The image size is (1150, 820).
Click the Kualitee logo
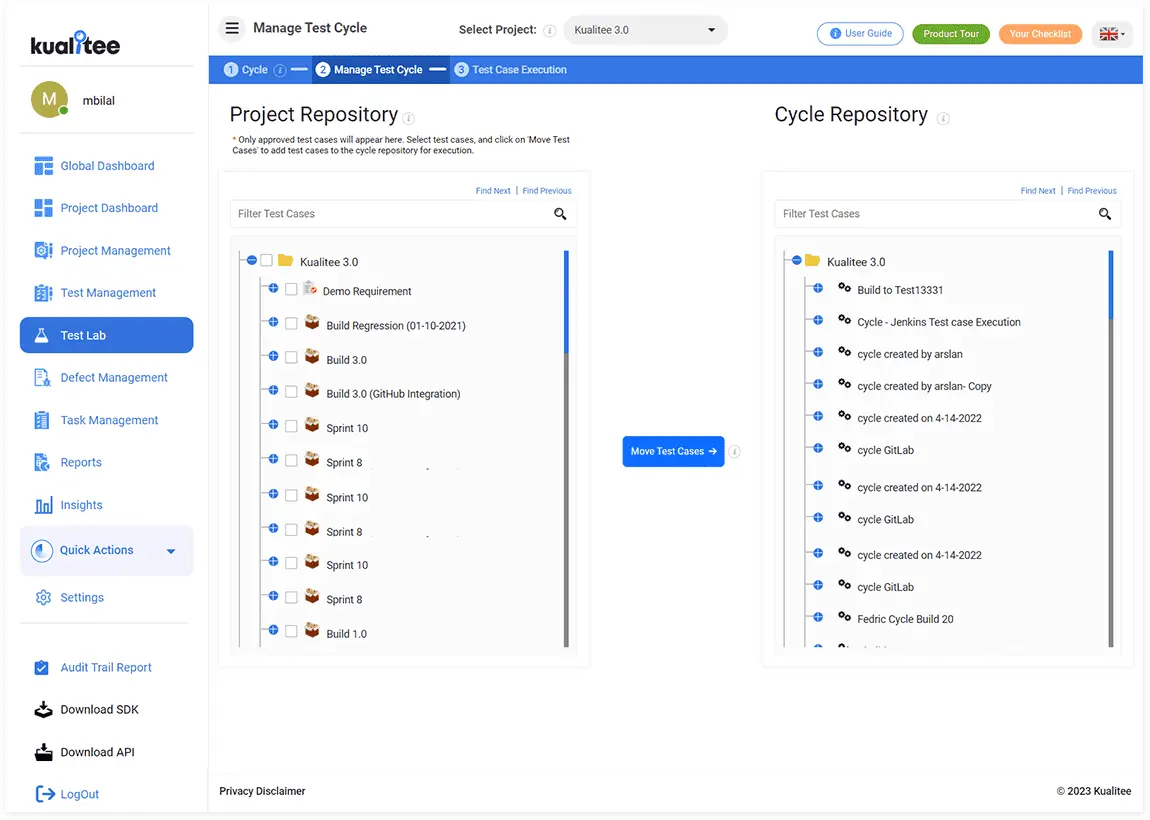(x=75, y=44)
